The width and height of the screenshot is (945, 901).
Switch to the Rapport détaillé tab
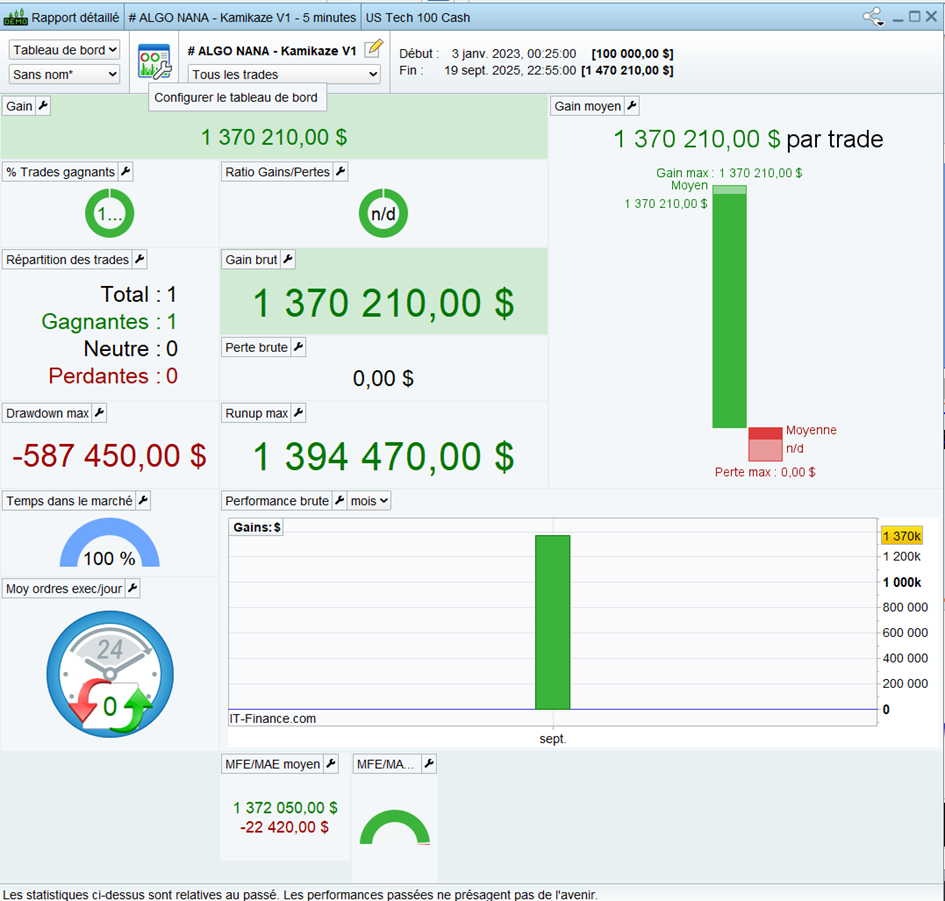[74, 17]
